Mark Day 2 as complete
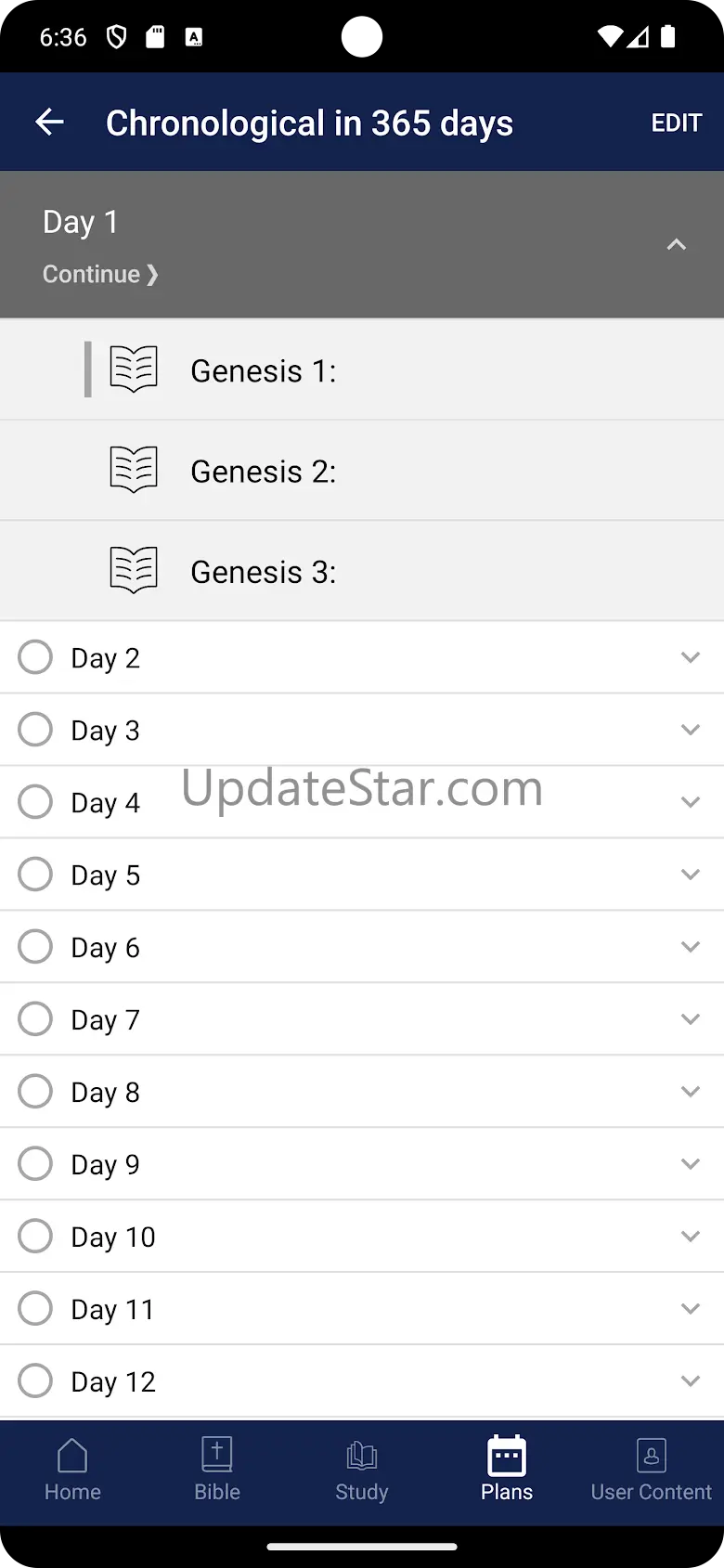This screenshot has width=724, height=1568. (x=35, y=657)
